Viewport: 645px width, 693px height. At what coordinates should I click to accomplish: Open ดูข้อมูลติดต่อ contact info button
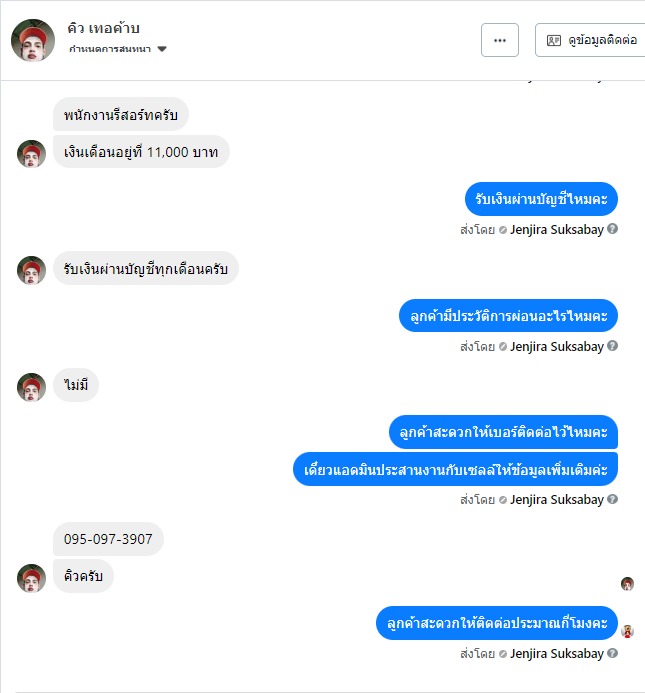click(590, 40)
